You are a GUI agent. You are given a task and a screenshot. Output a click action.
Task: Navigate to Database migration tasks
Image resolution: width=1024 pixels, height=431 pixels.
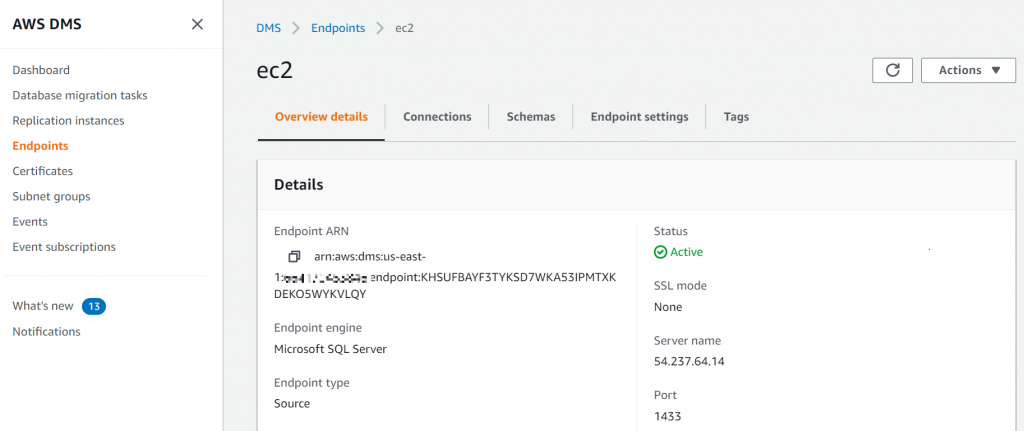(80, 95)
